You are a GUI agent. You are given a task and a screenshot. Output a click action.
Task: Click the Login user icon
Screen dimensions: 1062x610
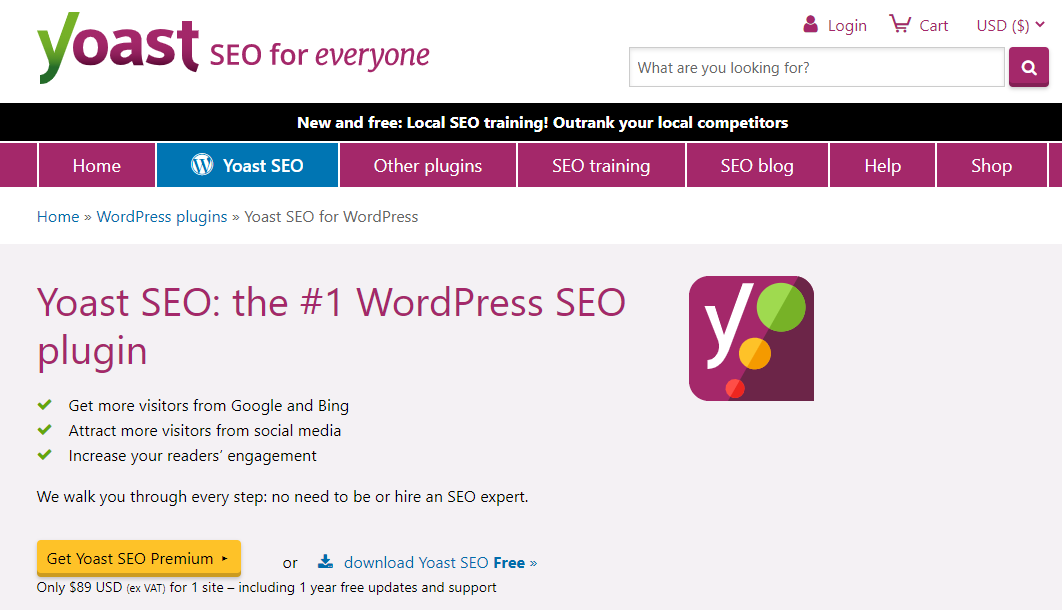pyautogui.click(x=810, y=24)
